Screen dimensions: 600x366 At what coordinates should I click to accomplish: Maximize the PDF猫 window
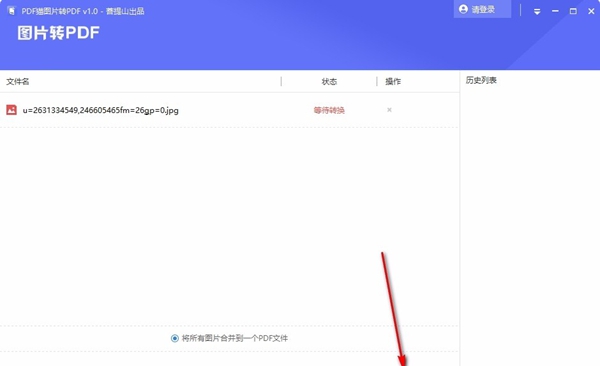tap(573, 11)
